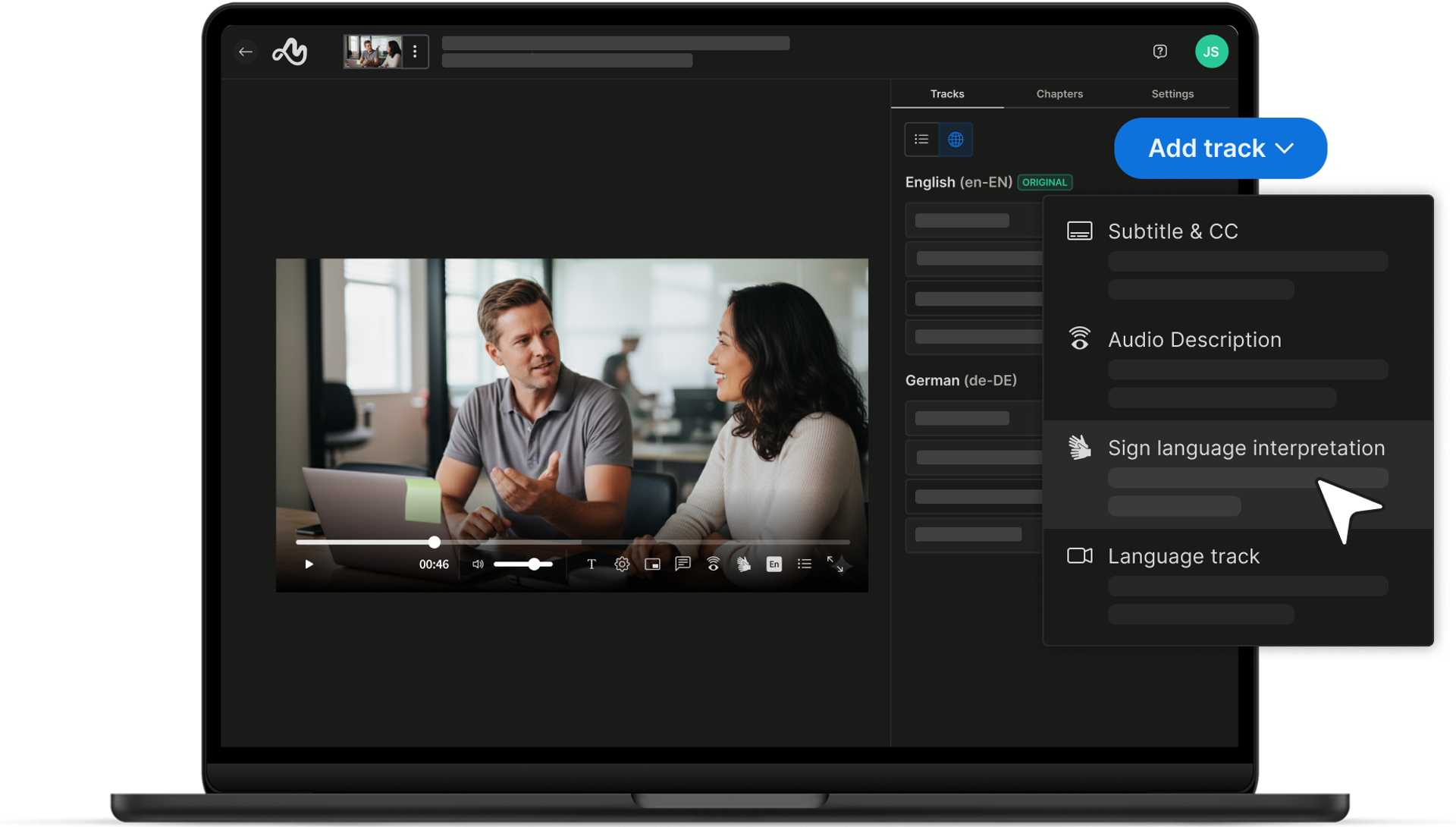Expand the Add track dropdown

tap(1220, 148)
